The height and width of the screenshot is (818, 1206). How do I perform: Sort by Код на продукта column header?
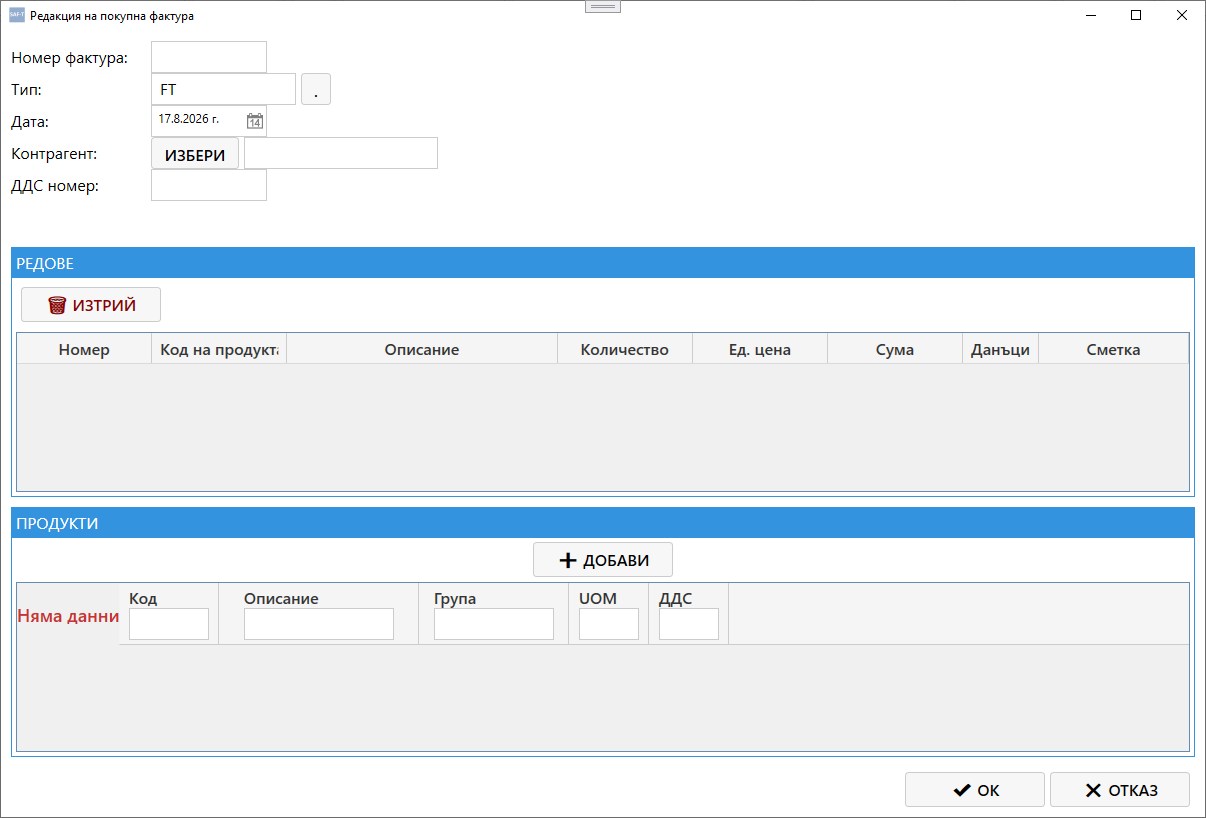point(219,349)
